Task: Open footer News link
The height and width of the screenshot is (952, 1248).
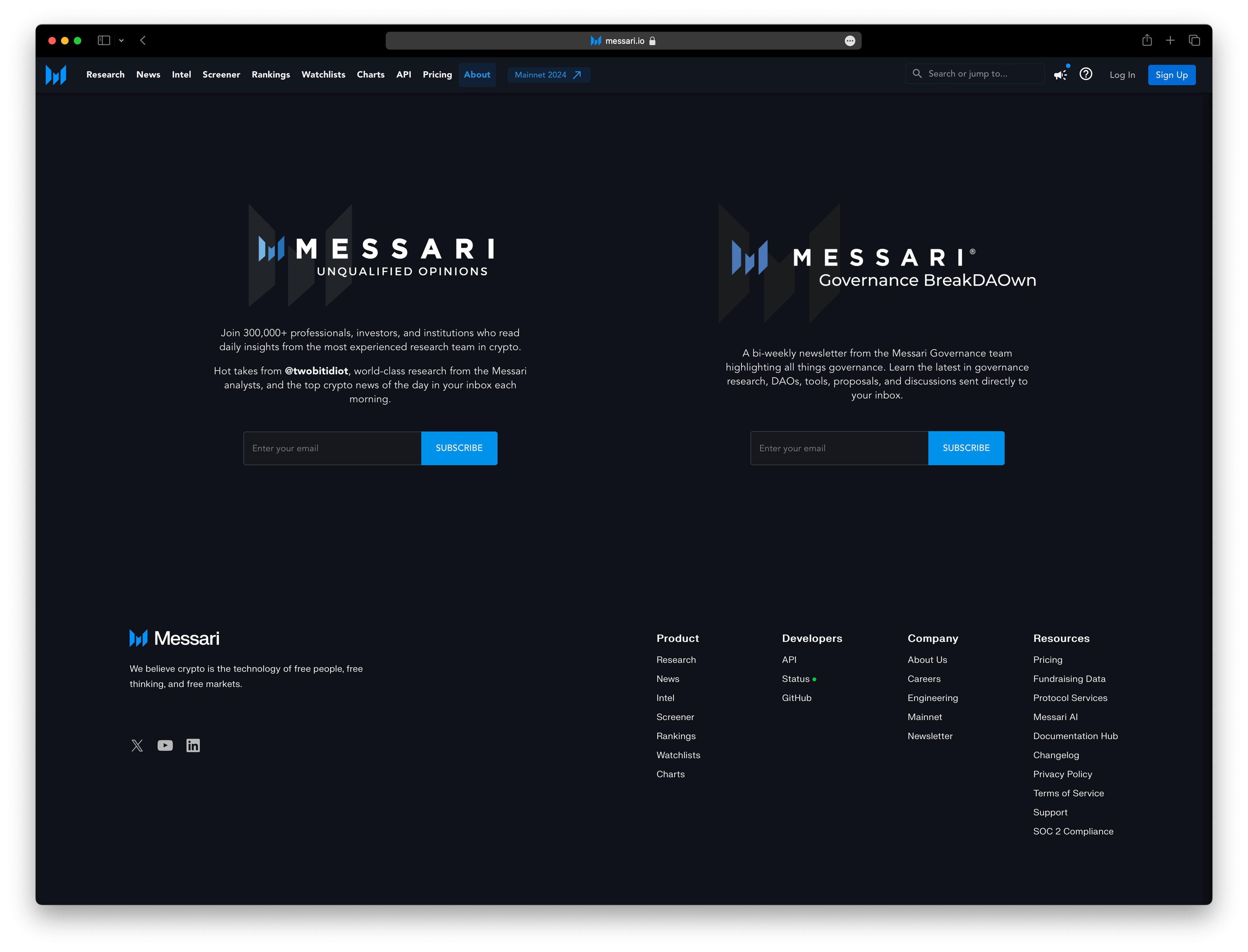Action: 668,679
